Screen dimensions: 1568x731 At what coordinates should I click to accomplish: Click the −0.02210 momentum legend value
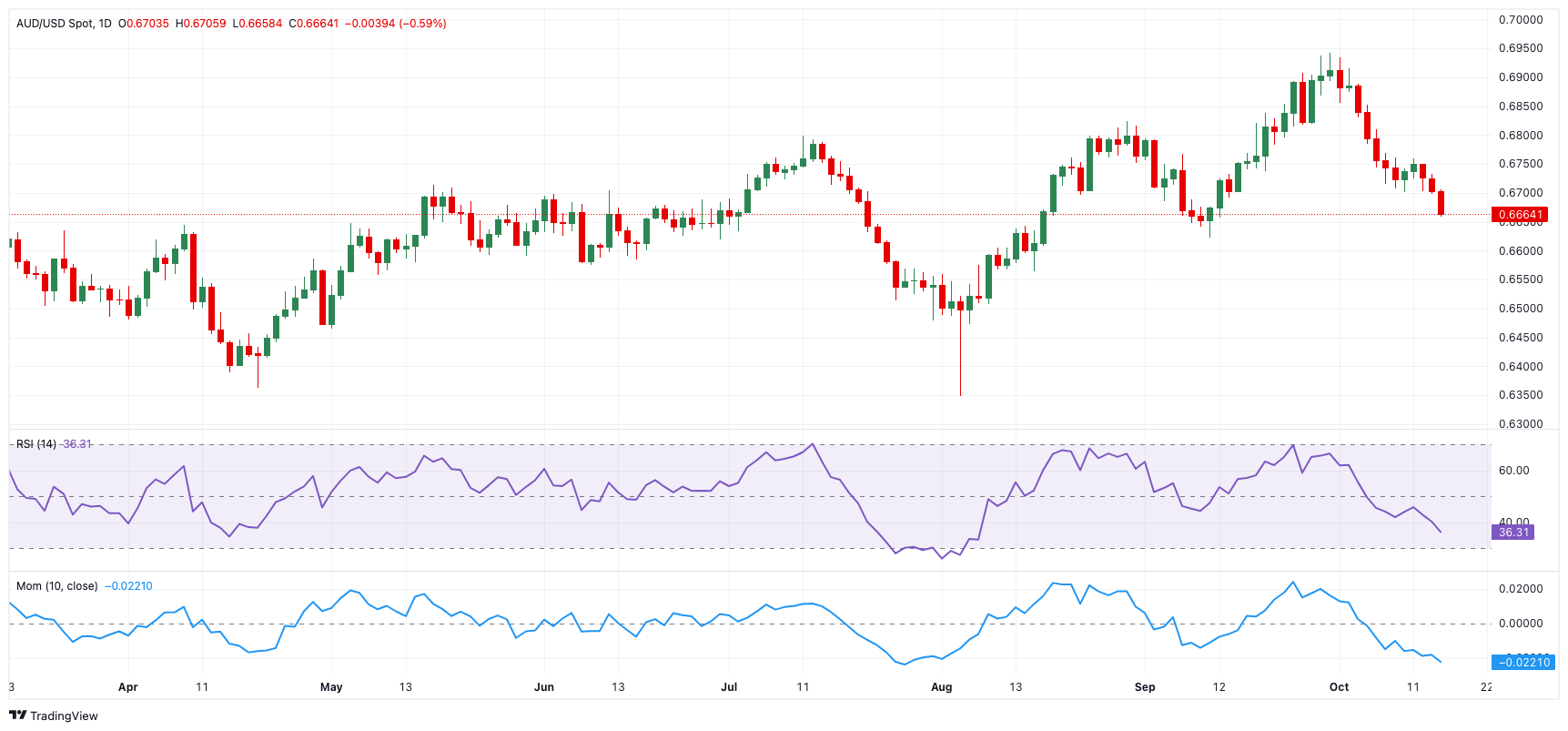click(128, 586)
